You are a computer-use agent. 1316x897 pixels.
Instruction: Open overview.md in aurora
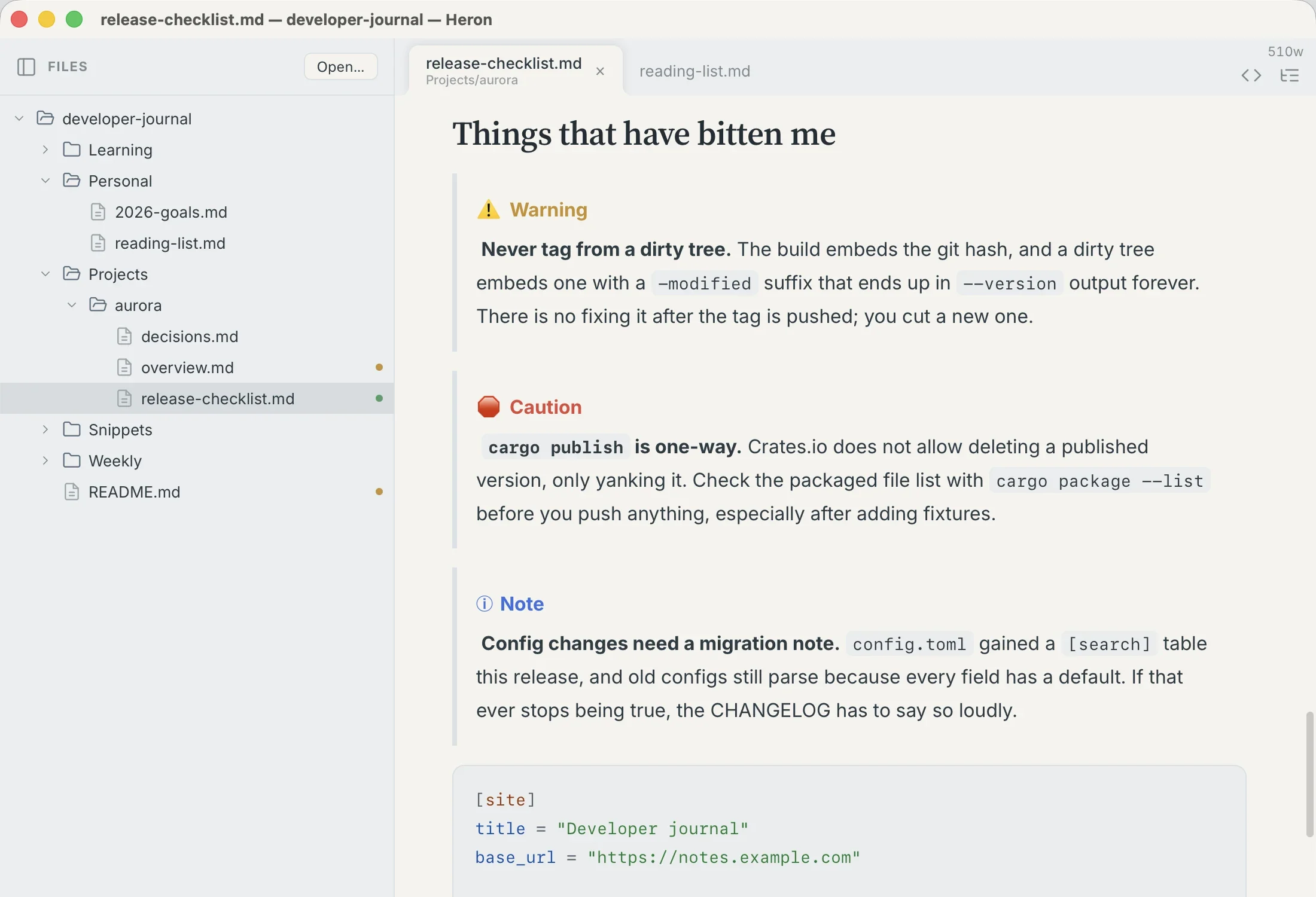[x=187, y=367]
